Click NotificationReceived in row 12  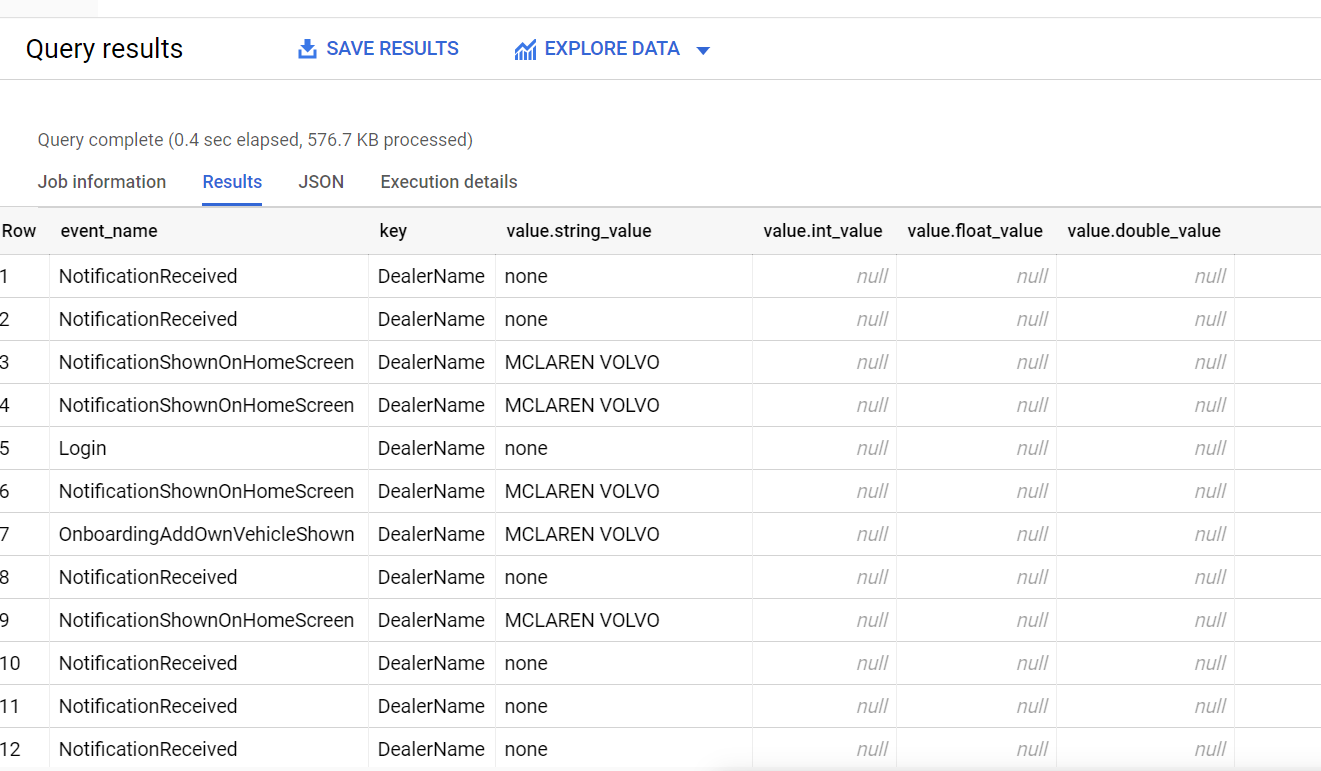click(148, 749)
